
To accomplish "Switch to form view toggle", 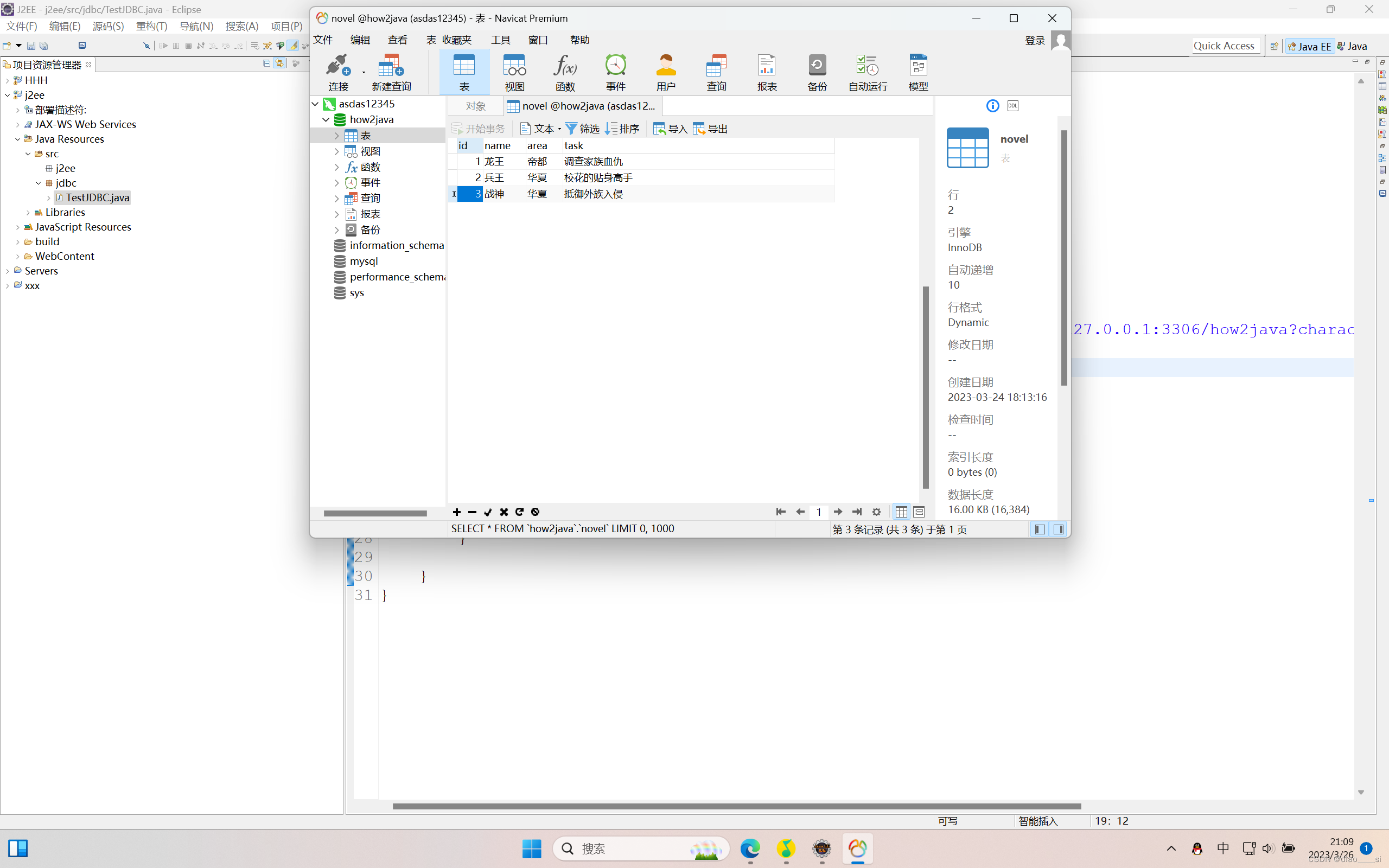I will (x=919, y=512).
